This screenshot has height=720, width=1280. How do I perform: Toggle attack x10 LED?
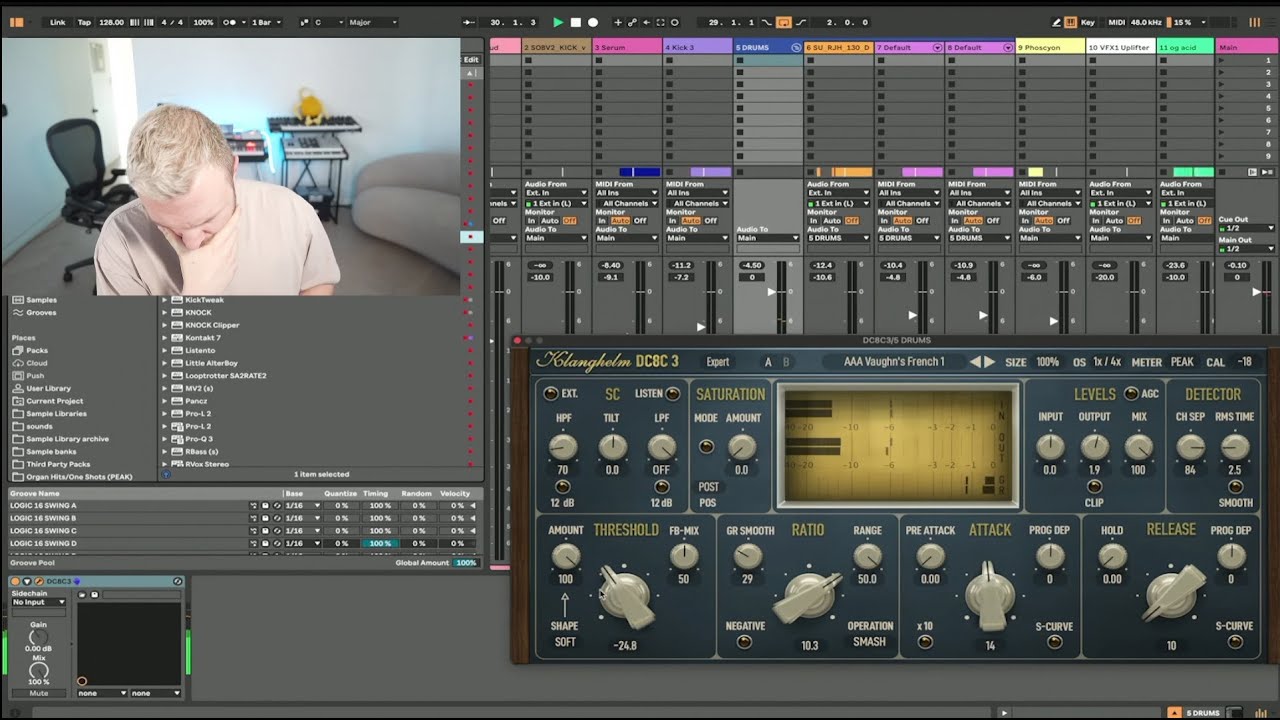[x=925, y=642]
